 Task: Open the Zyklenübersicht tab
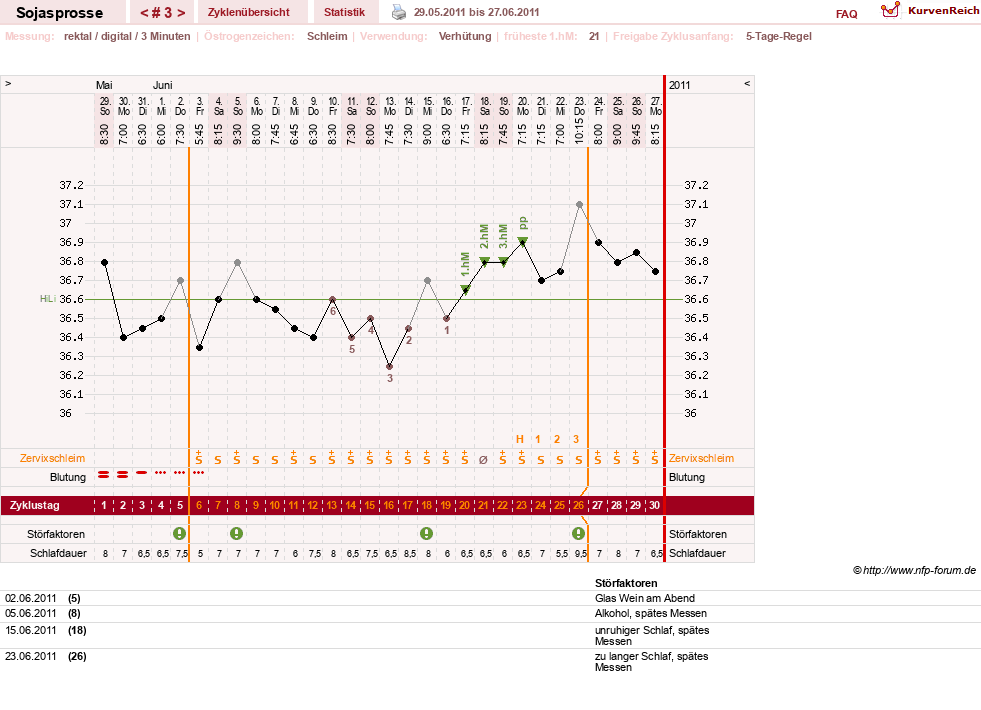coord(248,12)
